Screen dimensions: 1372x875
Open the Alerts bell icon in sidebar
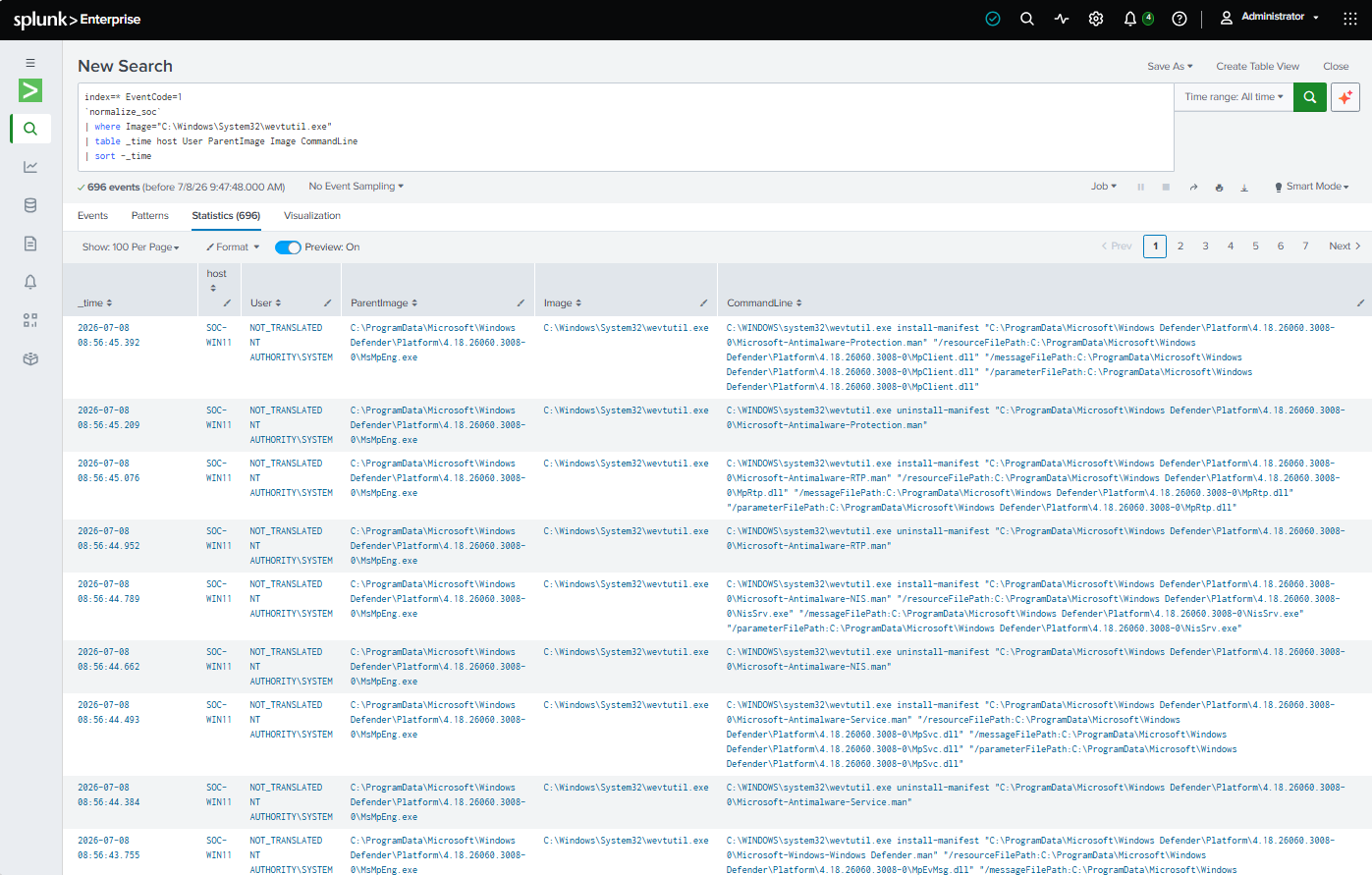click(x=30, y=282)
